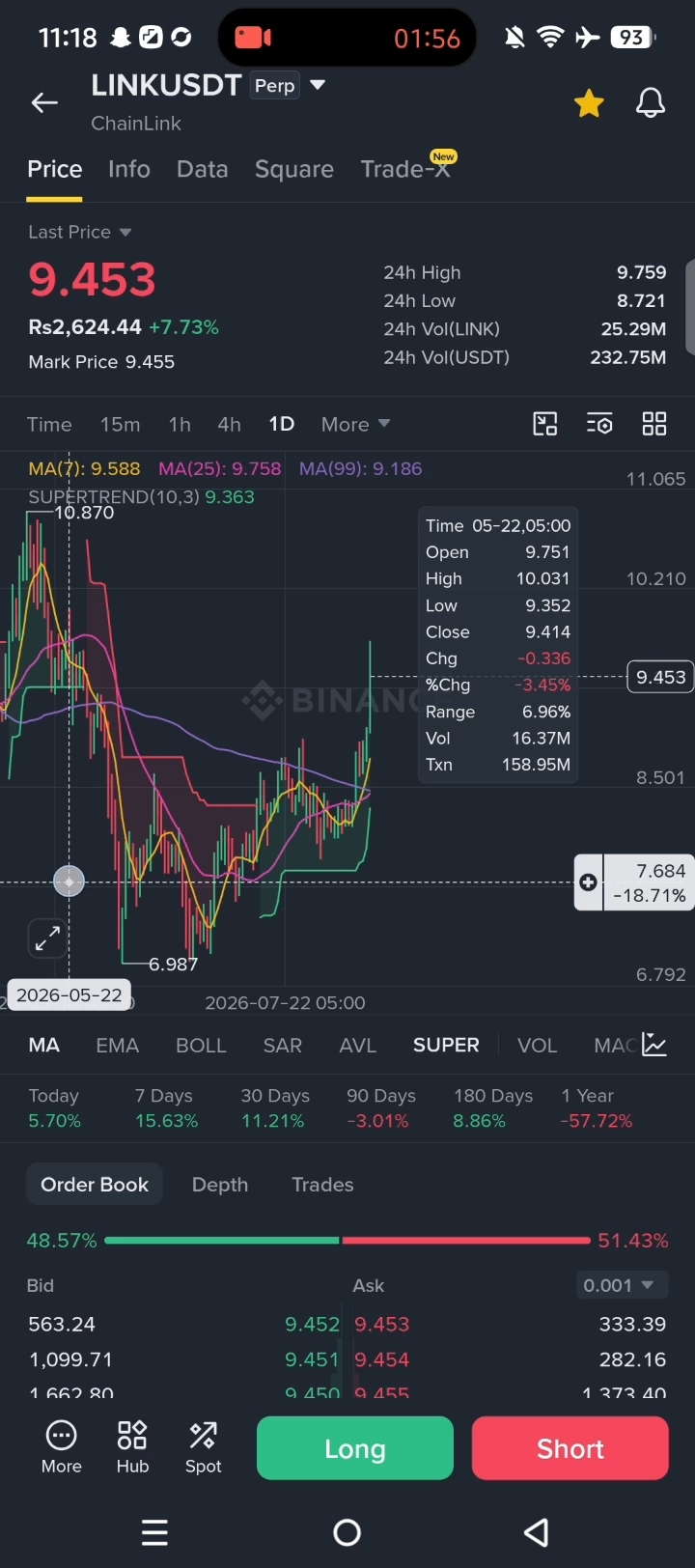
Task: Tap the bid/ask ratio bar
Action: (x=347, y=1240)
